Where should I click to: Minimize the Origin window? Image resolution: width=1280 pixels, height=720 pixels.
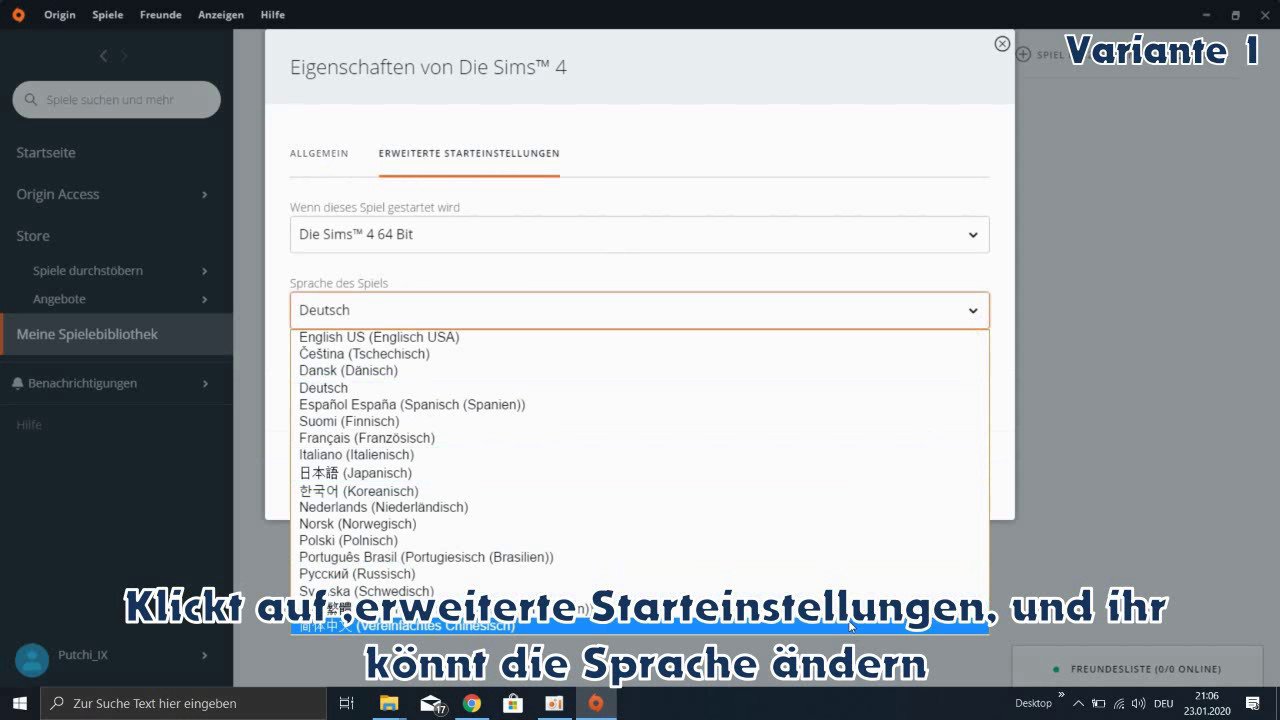tap(1205, 15)
